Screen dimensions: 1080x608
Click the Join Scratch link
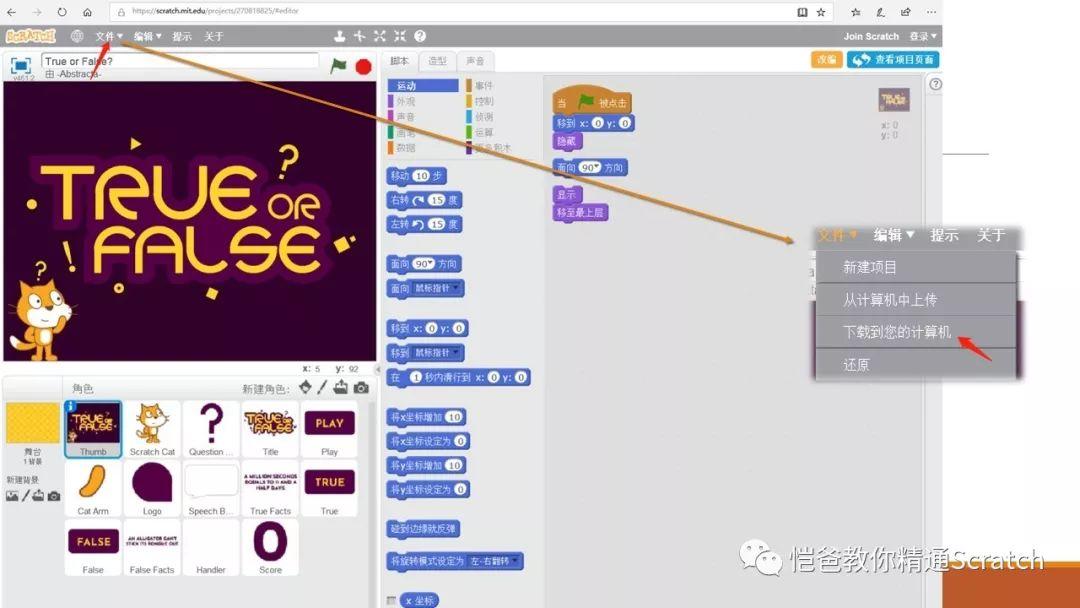pos(871,36)
